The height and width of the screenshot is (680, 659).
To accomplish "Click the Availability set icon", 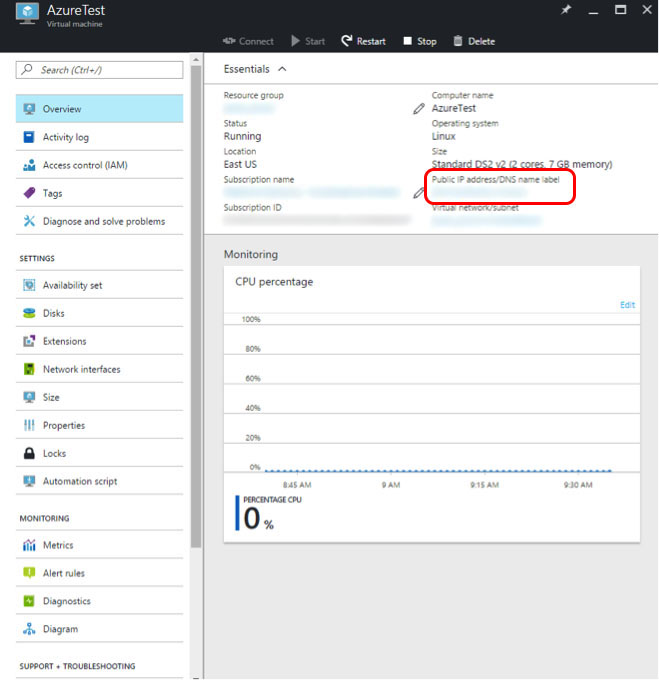I will [29, 285].
